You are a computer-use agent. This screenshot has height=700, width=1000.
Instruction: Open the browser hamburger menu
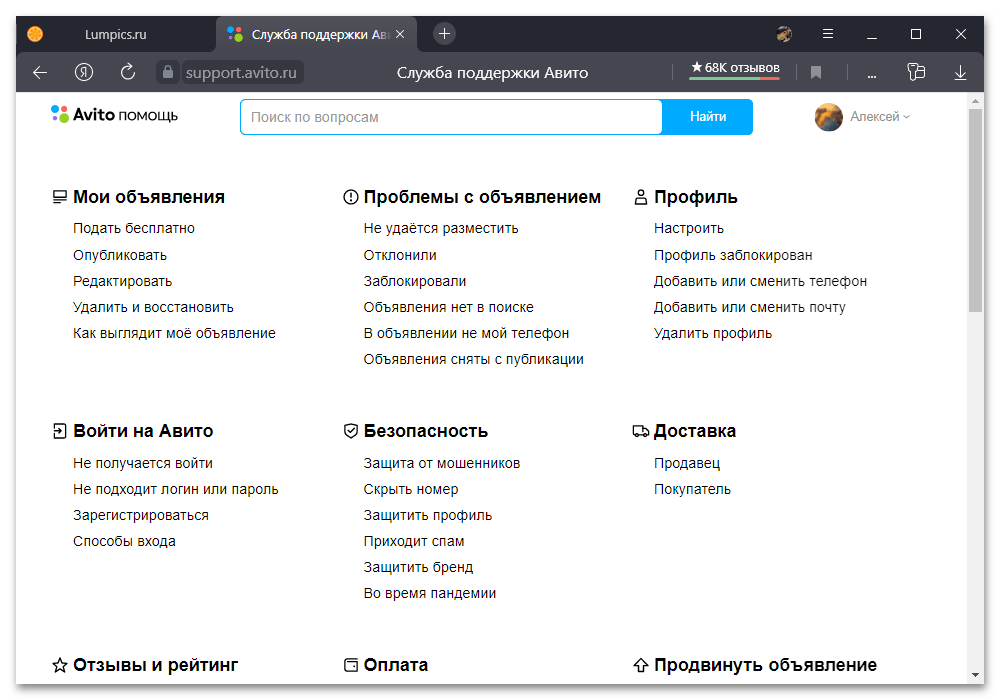(828, 34)
